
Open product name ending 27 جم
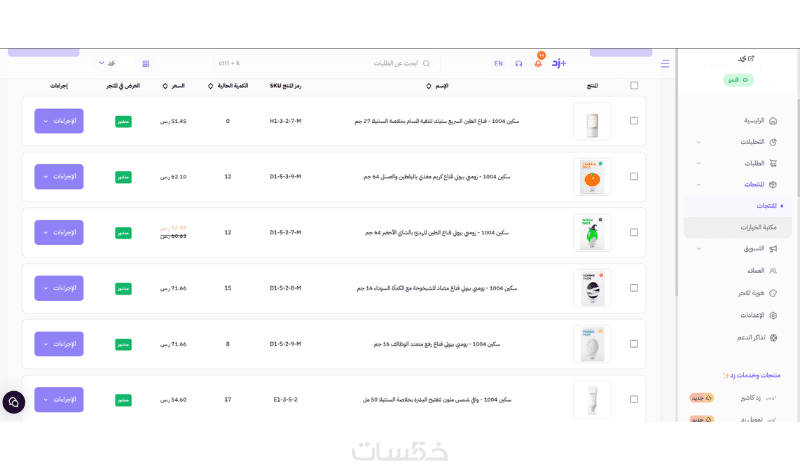(x=437, y=121)
